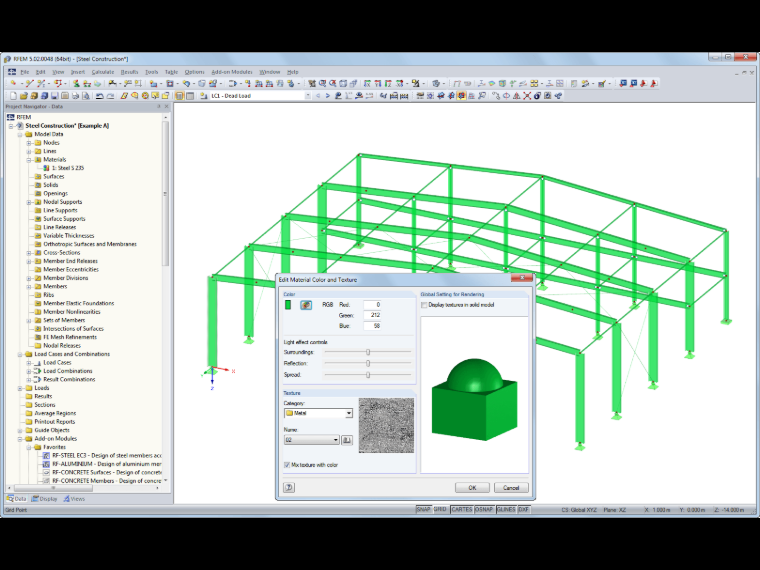Open the File menu
760x570 pixels.
[x=25, y=72]
